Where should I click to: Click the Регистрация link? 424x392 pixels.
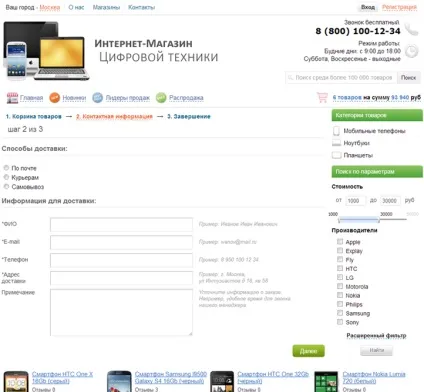(399, 7)
